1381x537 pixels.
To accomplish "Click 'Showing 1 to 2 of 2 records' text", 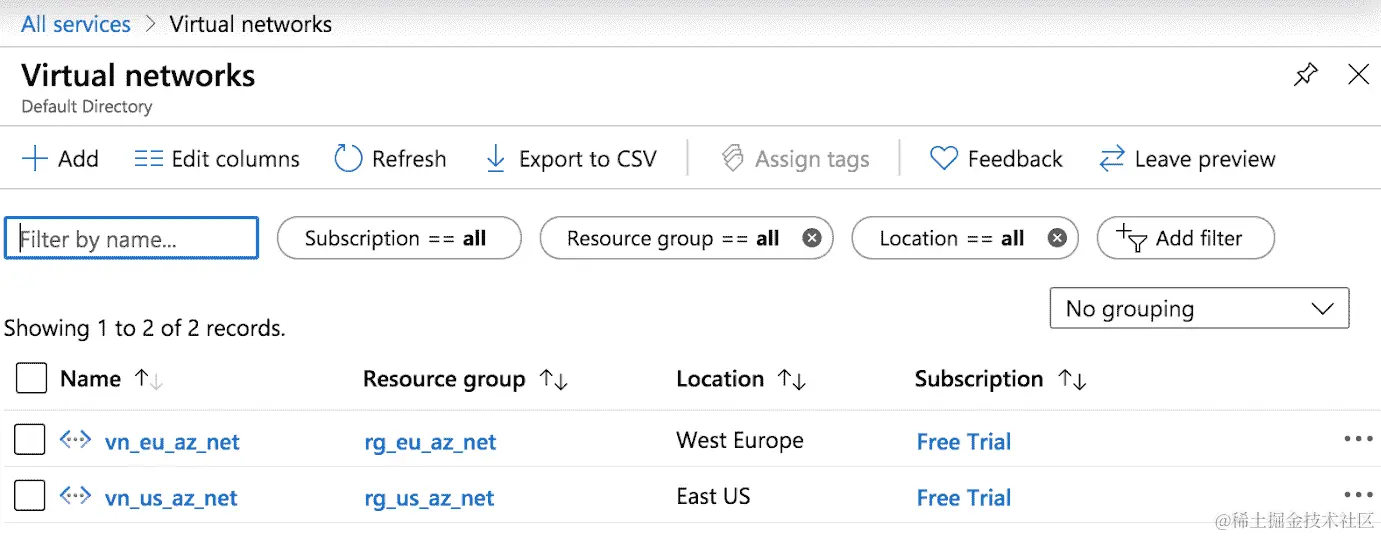I will pyautogui.click(x=145, y=328).
